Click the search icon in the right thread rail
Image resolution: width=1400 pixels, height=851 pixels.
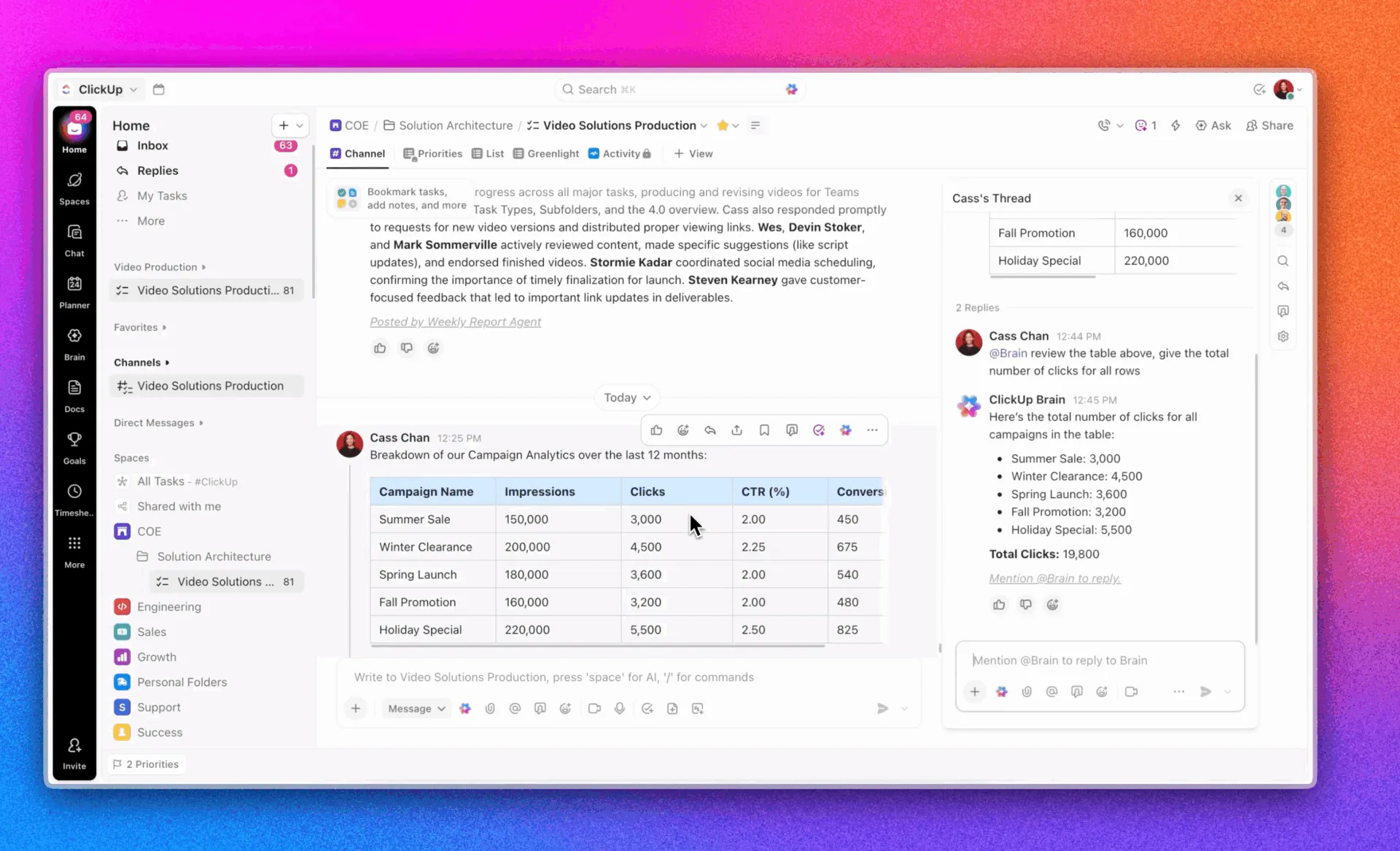1283,260
